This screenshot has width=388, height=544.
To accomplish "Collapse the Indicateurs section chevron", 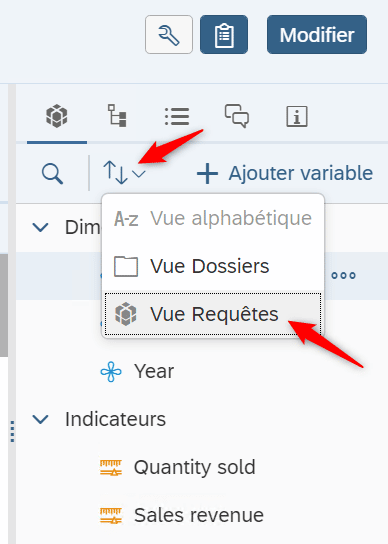I will click(x=41, y=419).
